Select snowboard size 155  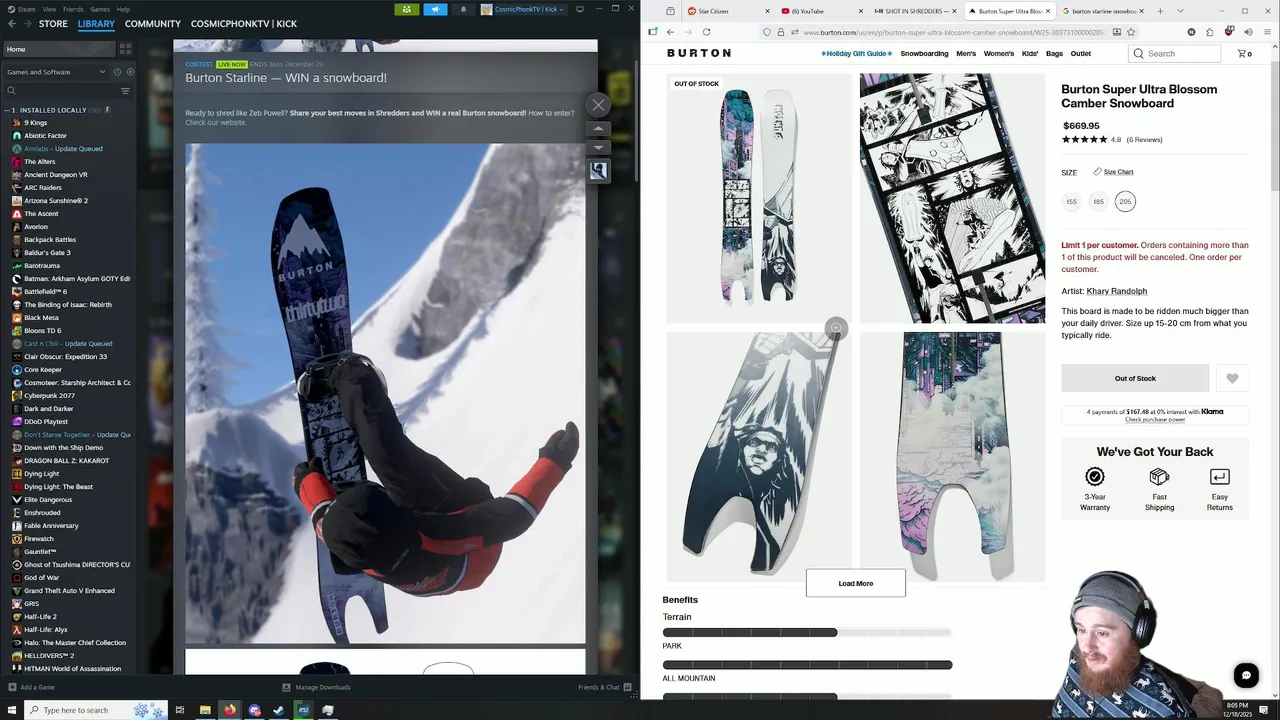tap(1071, 202)
